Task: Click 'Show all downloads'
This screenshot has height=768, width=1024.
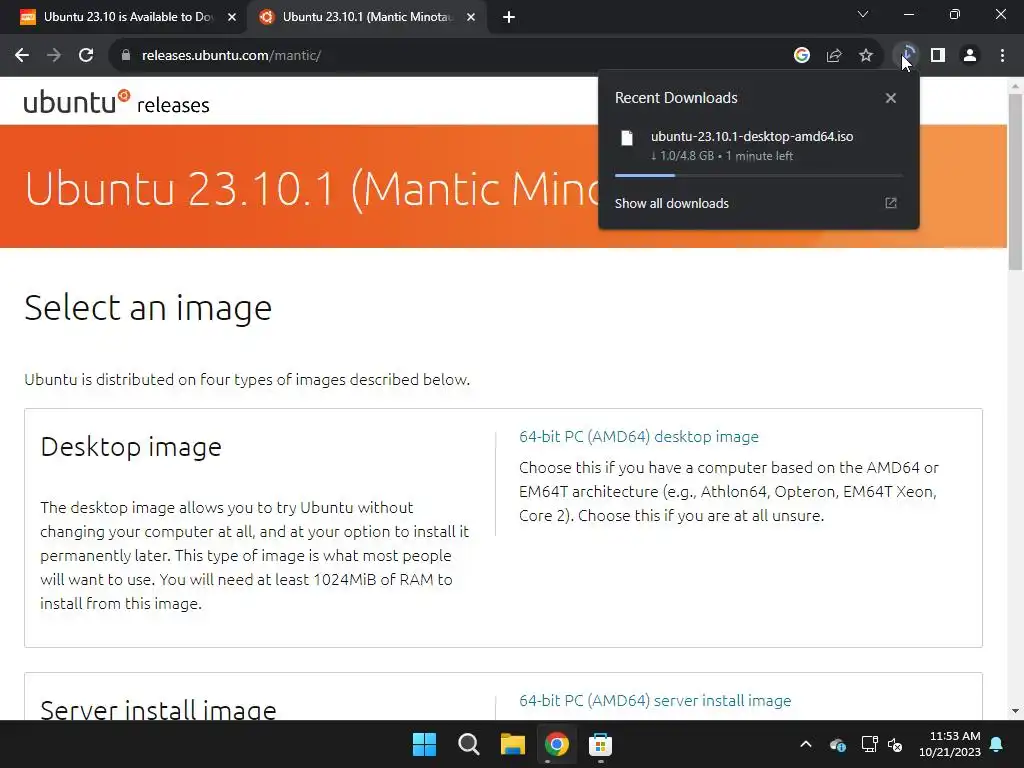Action: pos(671,203)
